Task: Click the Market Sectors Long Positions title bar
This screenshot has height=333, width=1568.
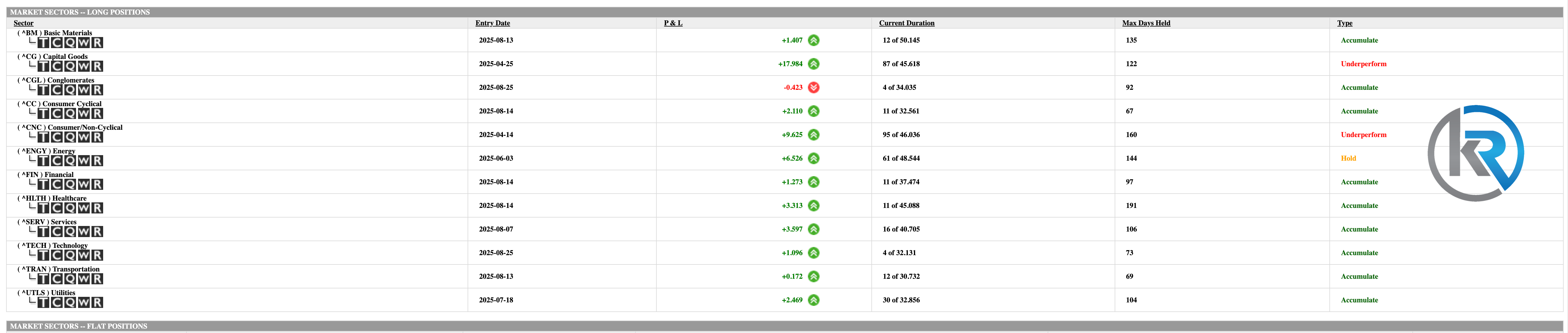Action: click(80, 12)
